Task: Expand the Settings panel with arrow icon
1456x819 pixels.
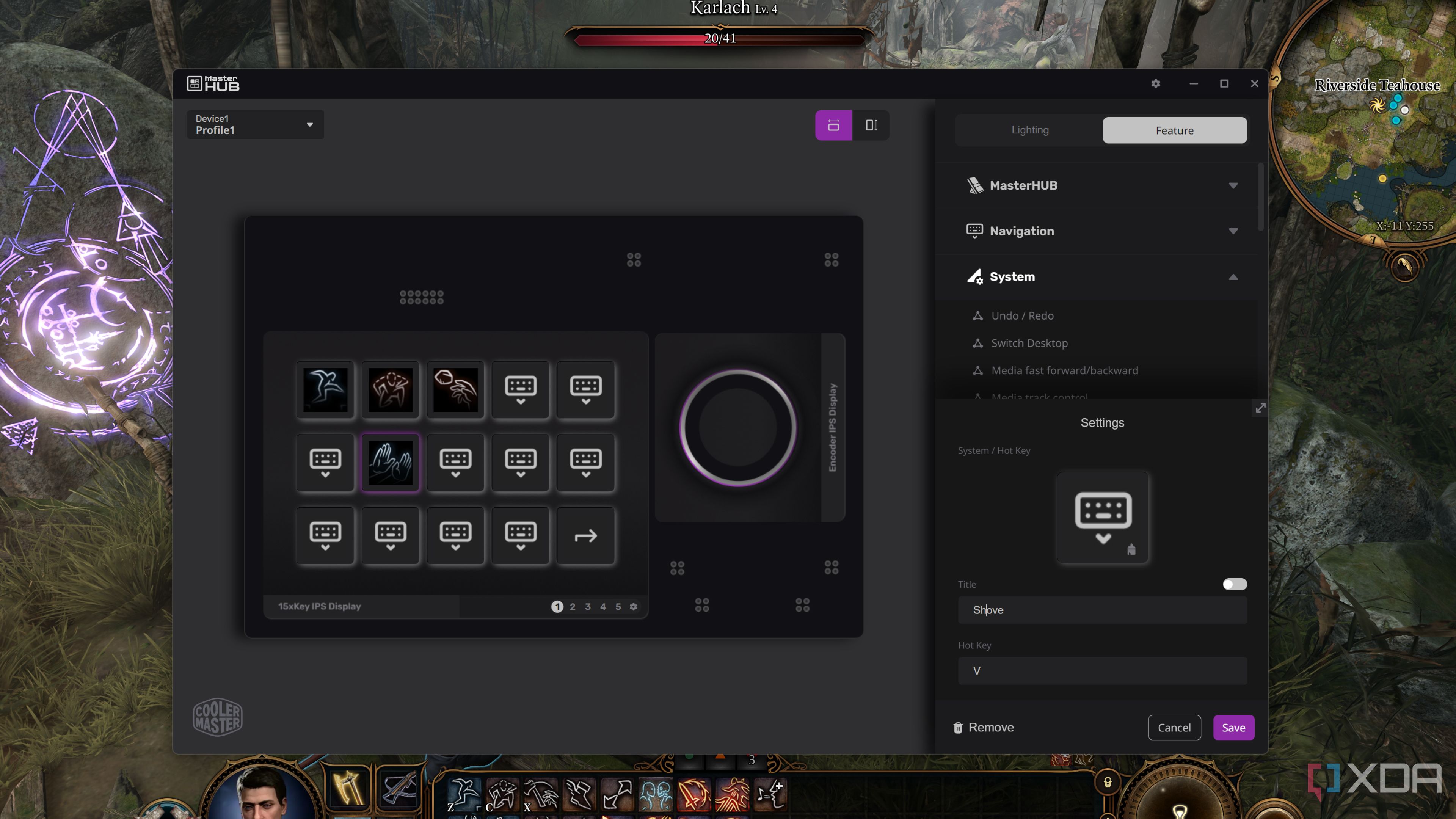Action: click(1260, 408)
